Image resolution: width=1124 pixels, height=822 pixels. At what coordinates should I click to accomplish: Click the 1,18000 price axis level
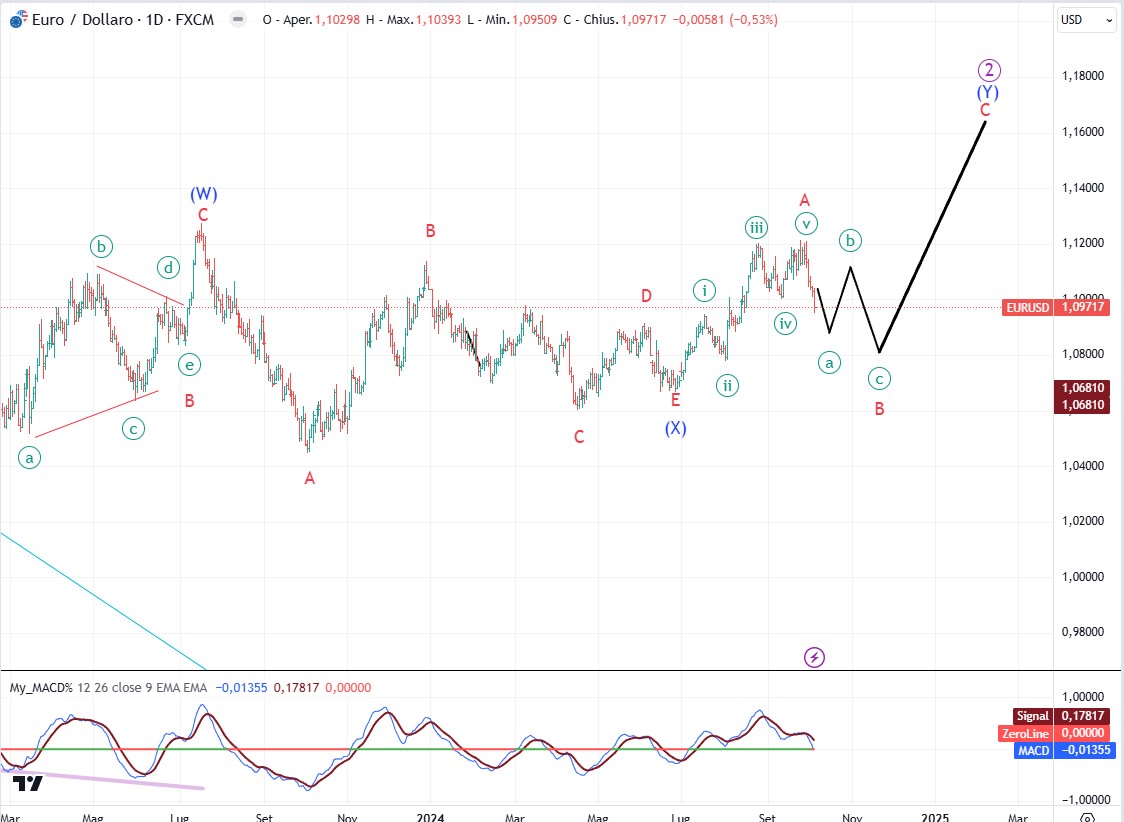point(1082,76)
